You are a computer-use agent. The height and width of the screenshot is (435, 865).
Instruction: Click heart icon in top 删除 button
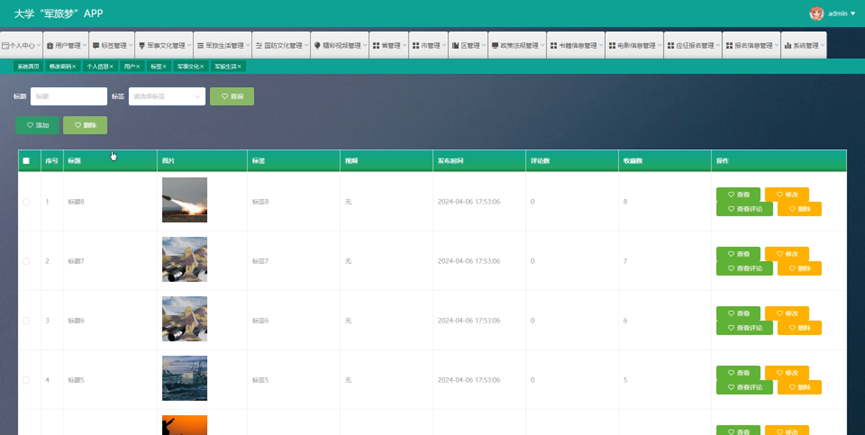[x=78, y=125]
